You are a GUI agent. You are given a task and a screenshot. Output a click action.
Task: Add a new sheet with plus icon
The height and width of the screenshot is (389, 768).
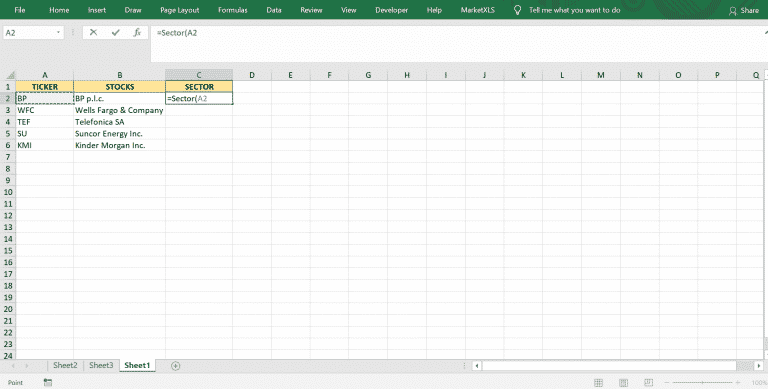(x=175, y=365)
